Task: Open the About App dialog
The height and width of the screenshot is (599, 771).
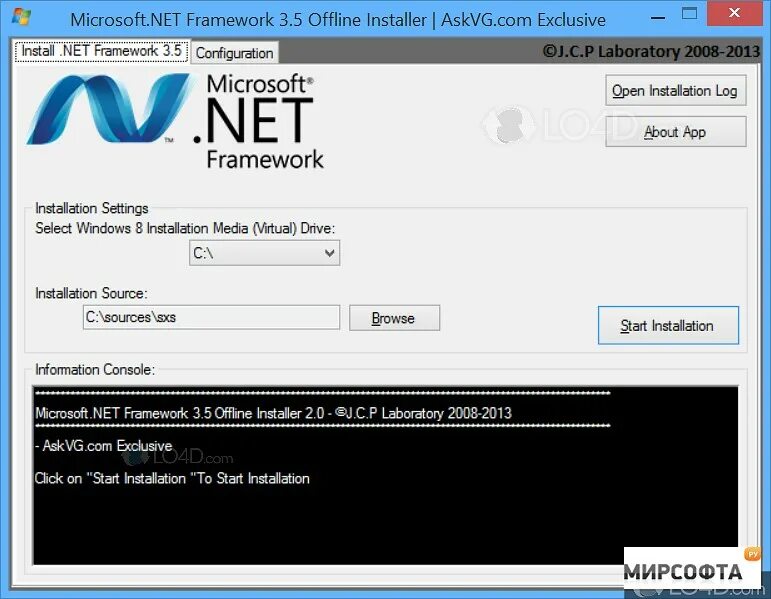Action: point(676,132)
